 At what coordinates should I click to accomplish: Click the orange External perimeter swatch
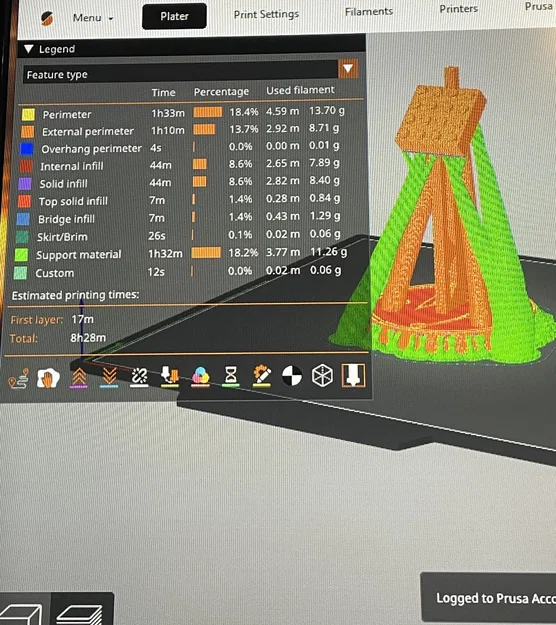coord(27,132)
